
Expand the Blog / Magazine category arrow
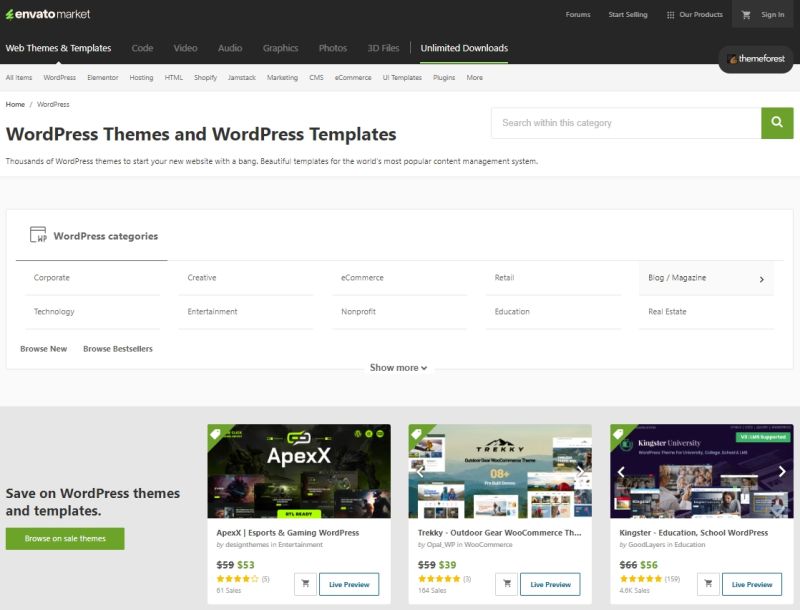coord(761,279)
